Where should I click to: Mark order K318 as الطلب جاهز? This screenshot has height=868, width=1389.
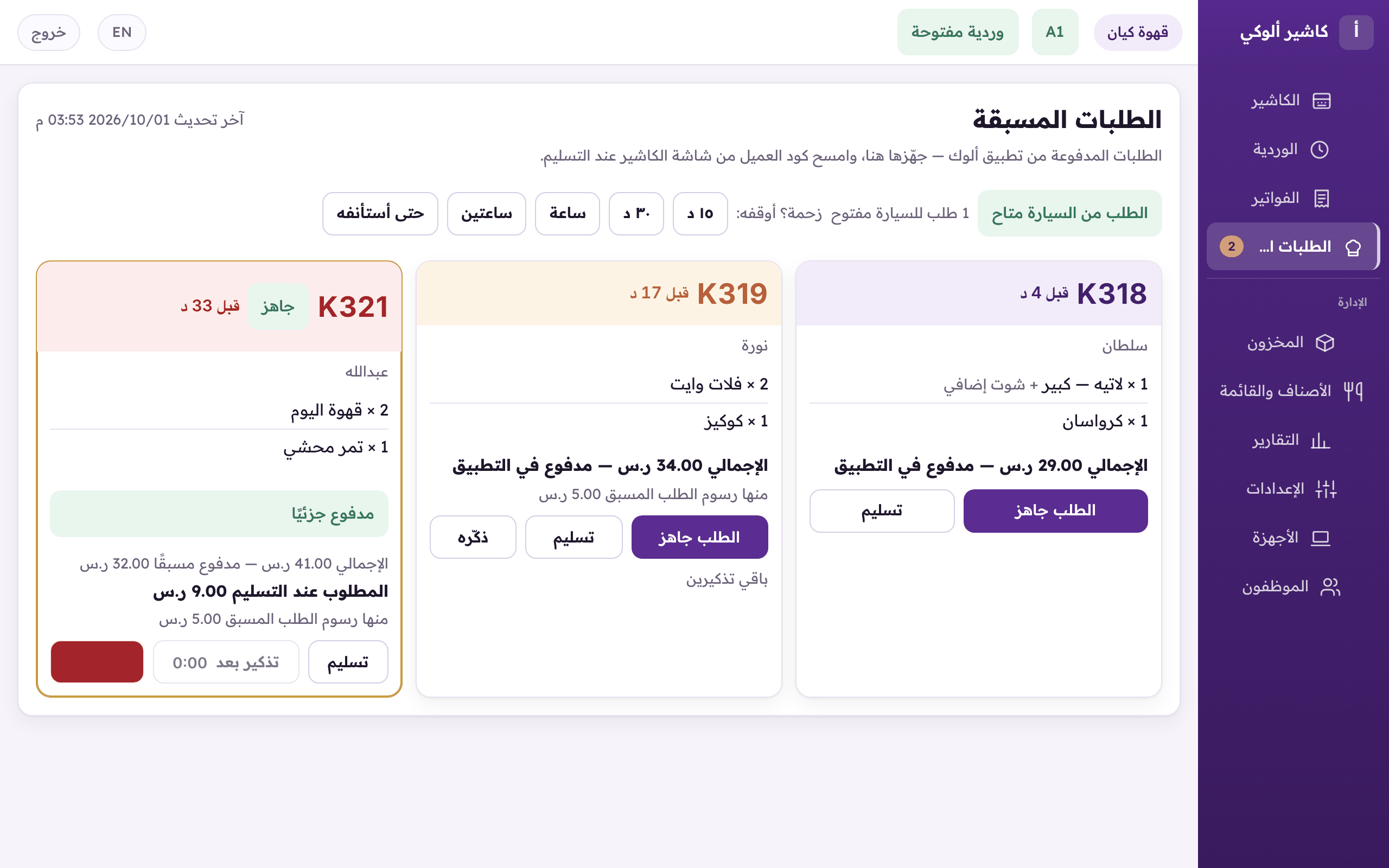pos(1055,511)
